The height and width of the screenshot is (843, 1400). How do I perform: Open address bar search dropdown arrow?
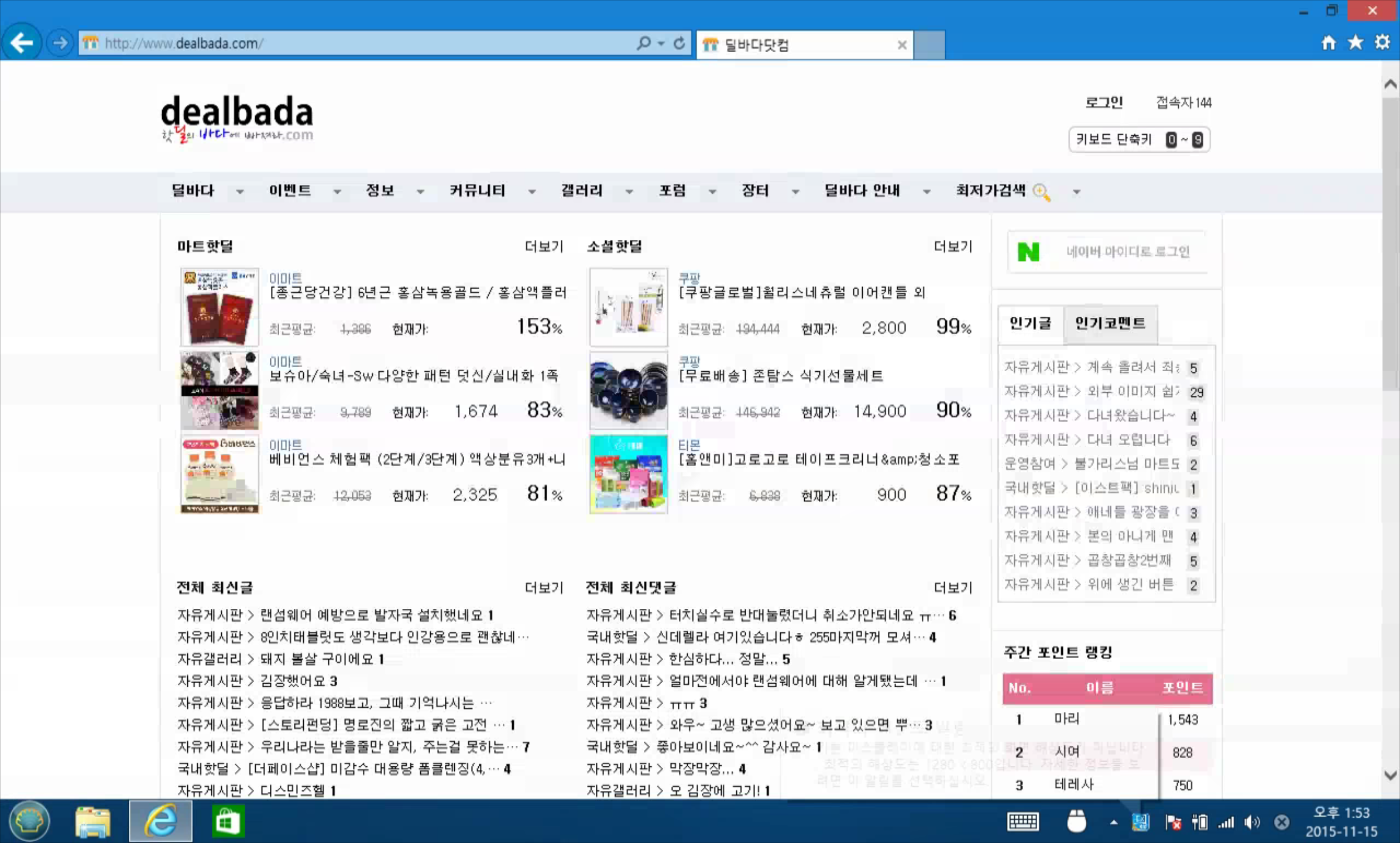(661, 43)
